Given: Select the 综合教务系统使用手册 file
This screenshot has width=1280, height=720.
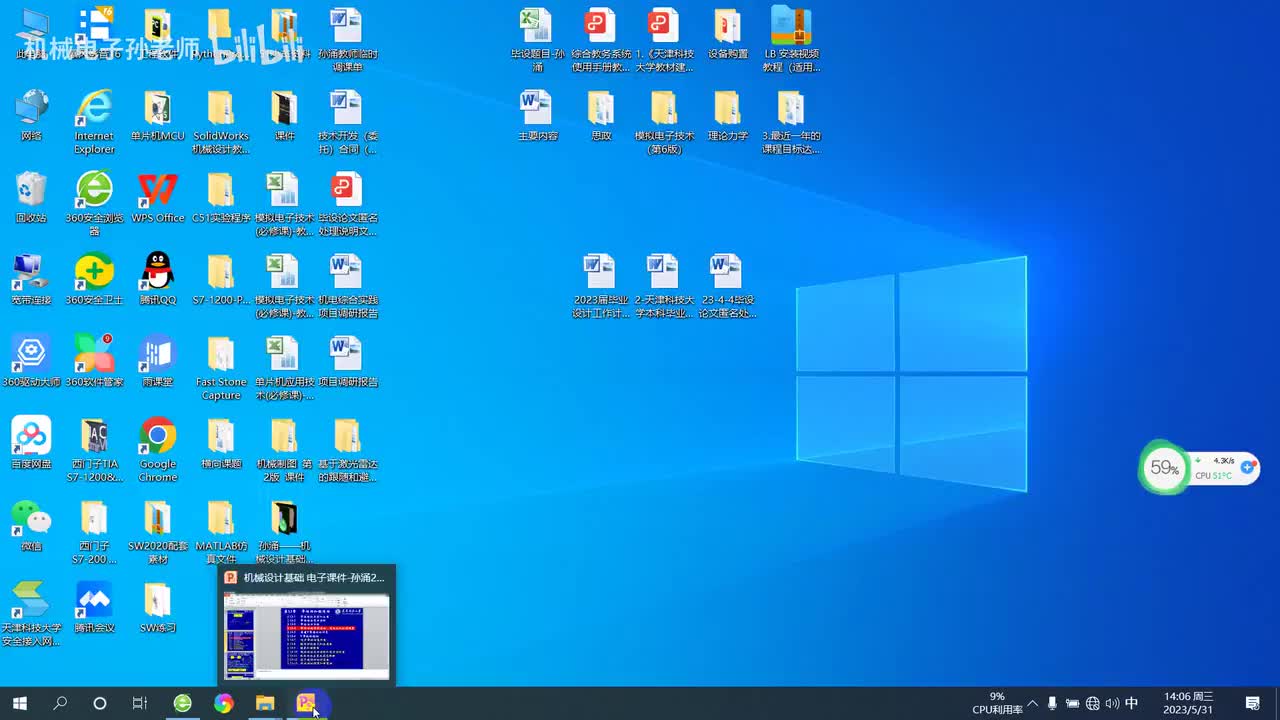Looking at the screenshot, I should tap(600, 40).
